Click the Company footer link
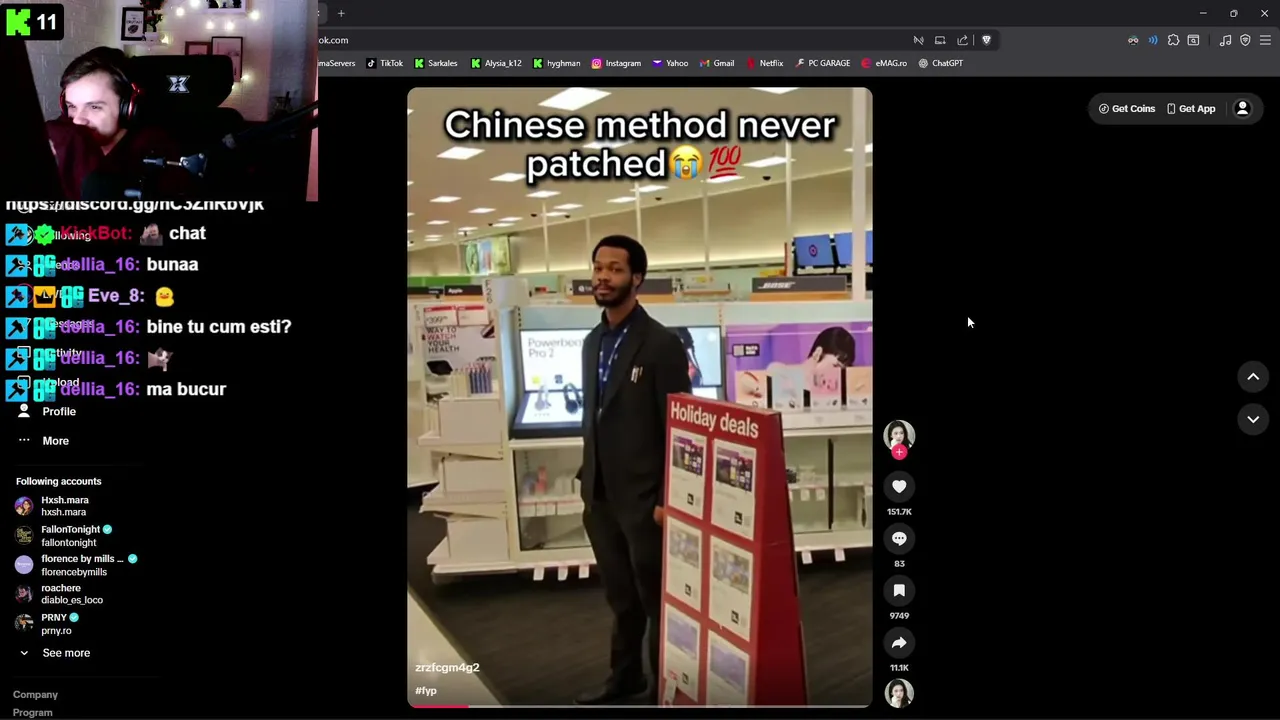Image resolution: width=1280 pixels, height=720 pixels. [x=35, y=694]
